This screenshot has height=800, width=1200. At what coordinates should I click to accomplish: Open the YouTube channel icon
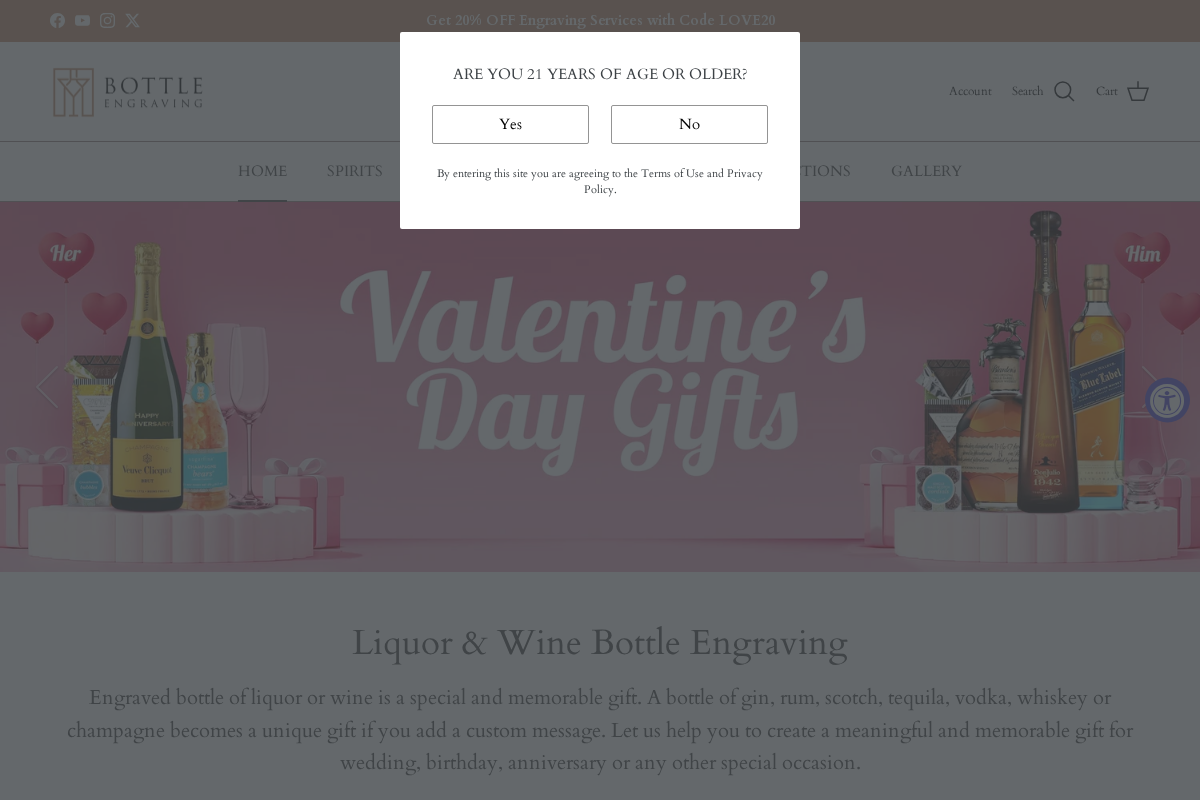click(82, 20)
